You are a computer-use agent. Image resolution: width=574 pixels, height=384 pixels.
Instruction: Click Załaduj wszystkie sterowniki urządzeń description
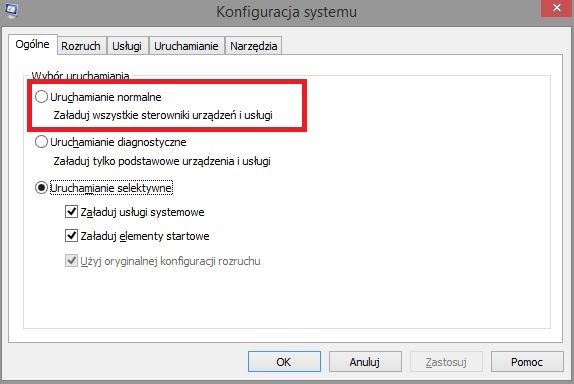tap(163, 115)
